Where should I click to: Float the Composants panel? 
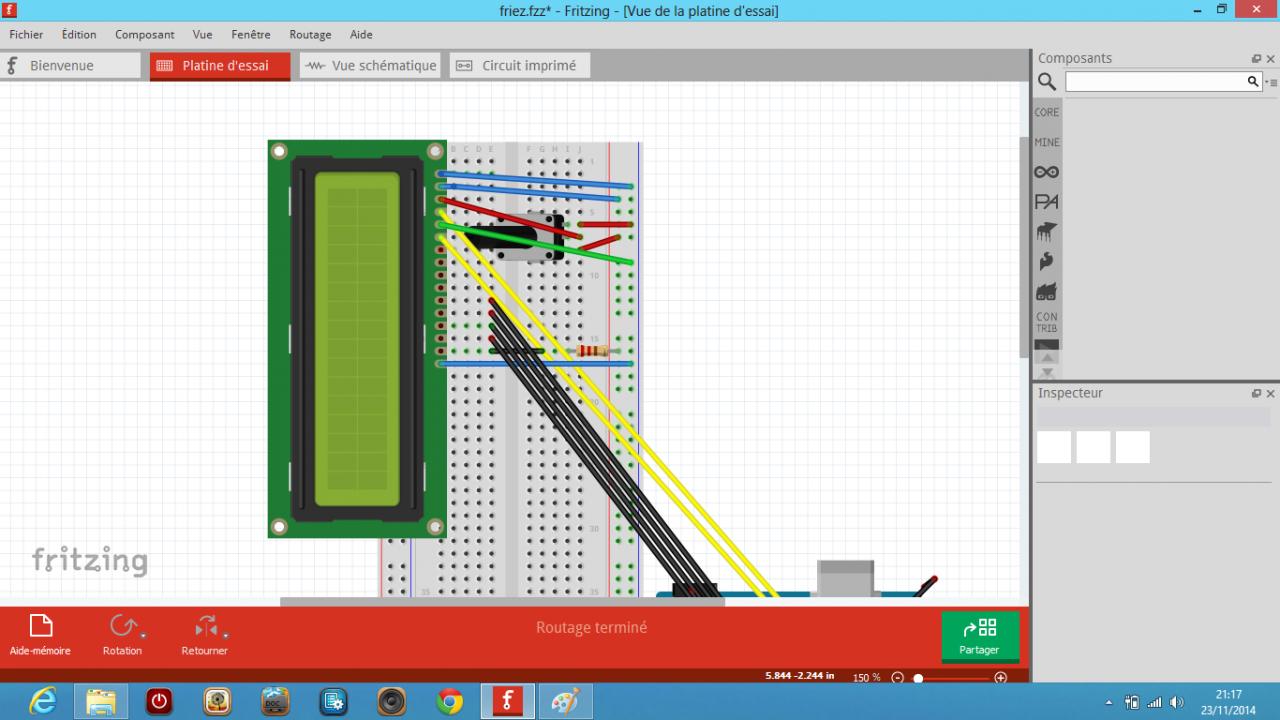pyautogui.click(x=1257, y=59)
